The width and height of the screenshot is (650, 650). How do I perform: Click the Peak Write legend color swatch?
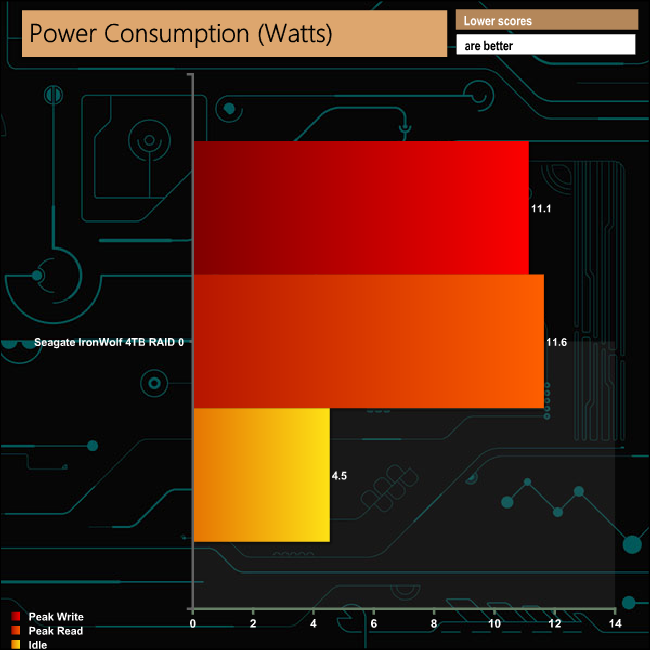tap(16, 616)
